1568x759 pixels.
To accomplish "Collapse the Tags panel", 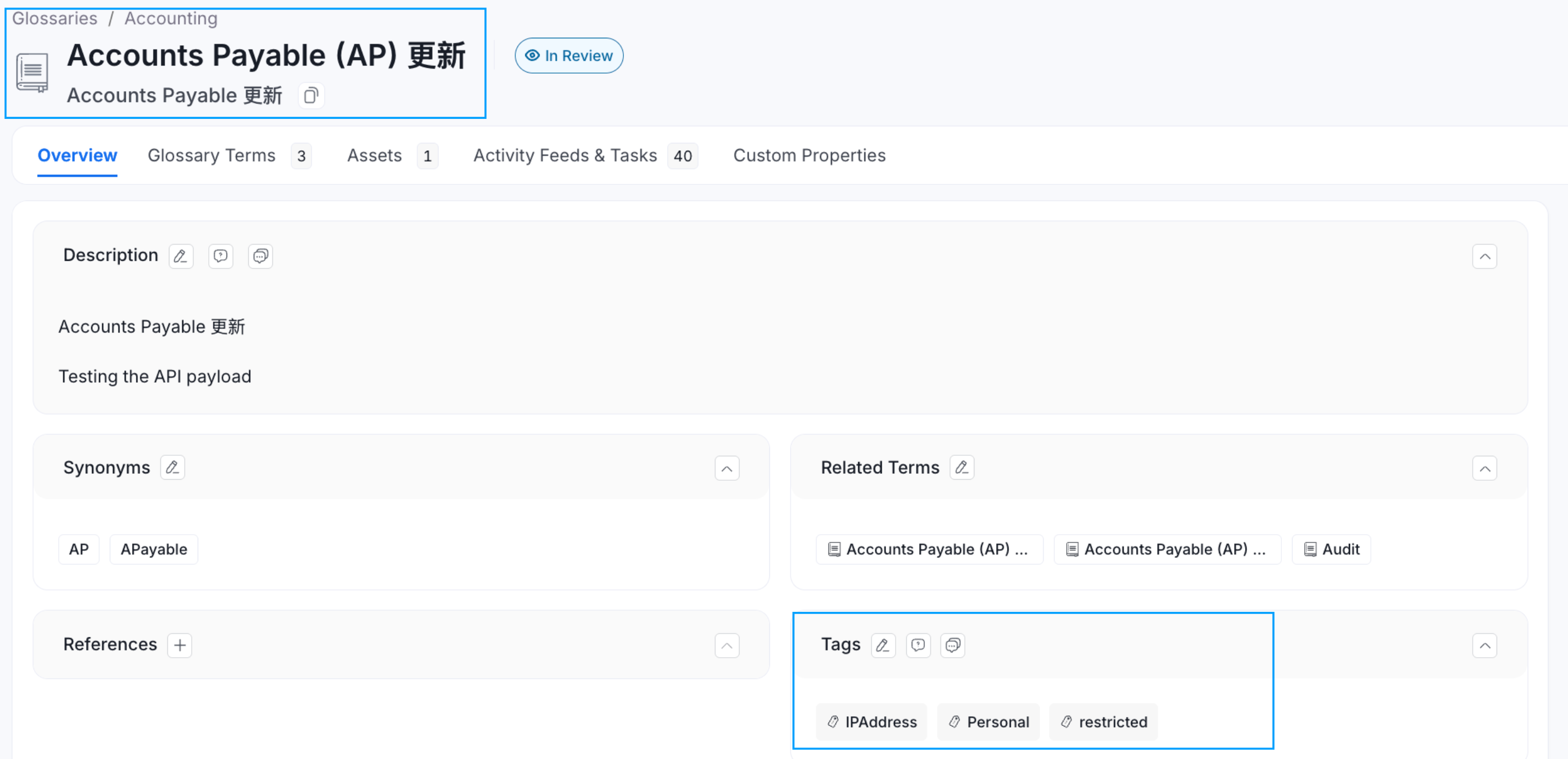I will point(1485,645).
